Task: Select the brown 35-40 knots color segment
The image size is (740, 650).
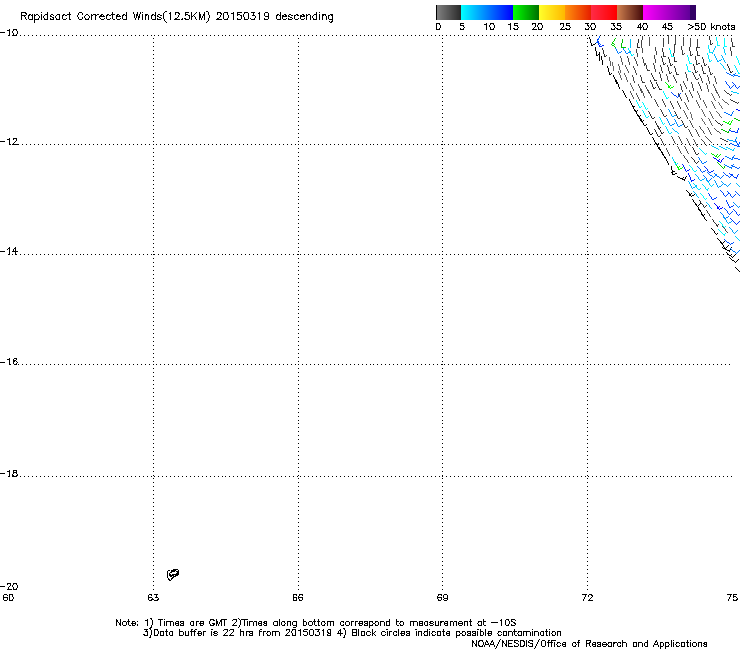Action: (x=630, y=12)
